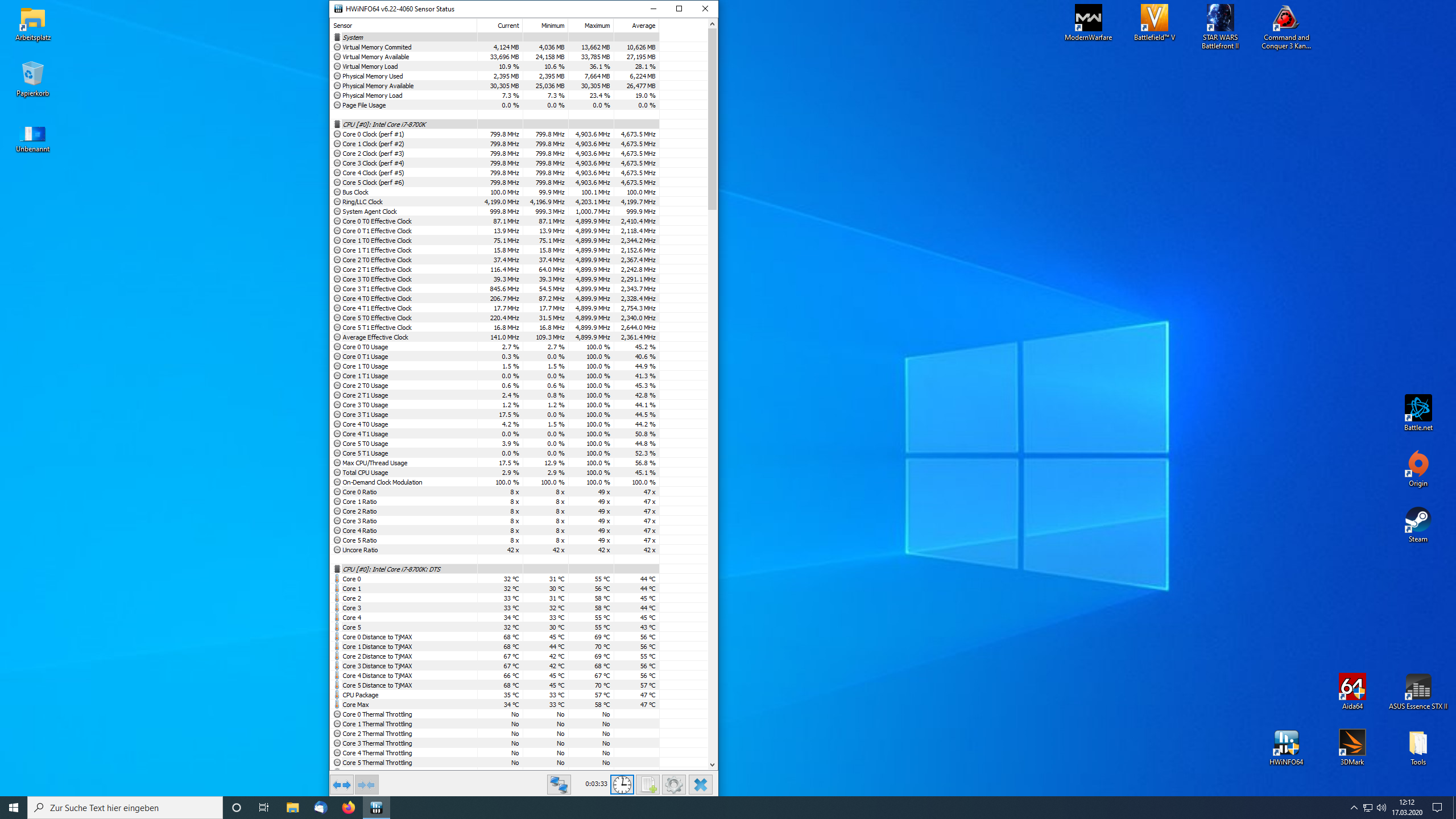Image resolution: width=1456 pixels, height=819 pixels.
Task: Open the remote network monitoring button
Action: pyautogui.click(x=559, y=785)
